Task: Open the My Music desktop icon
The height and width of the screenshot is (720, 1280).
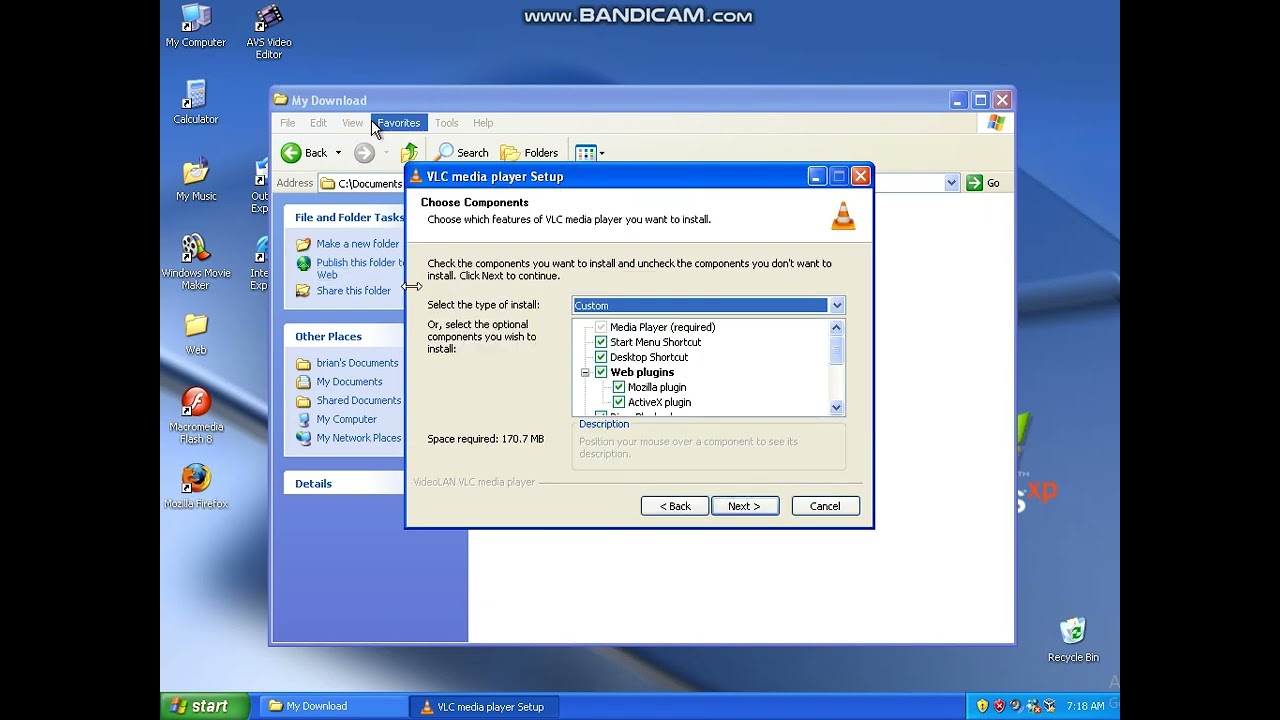Action: 196,180
